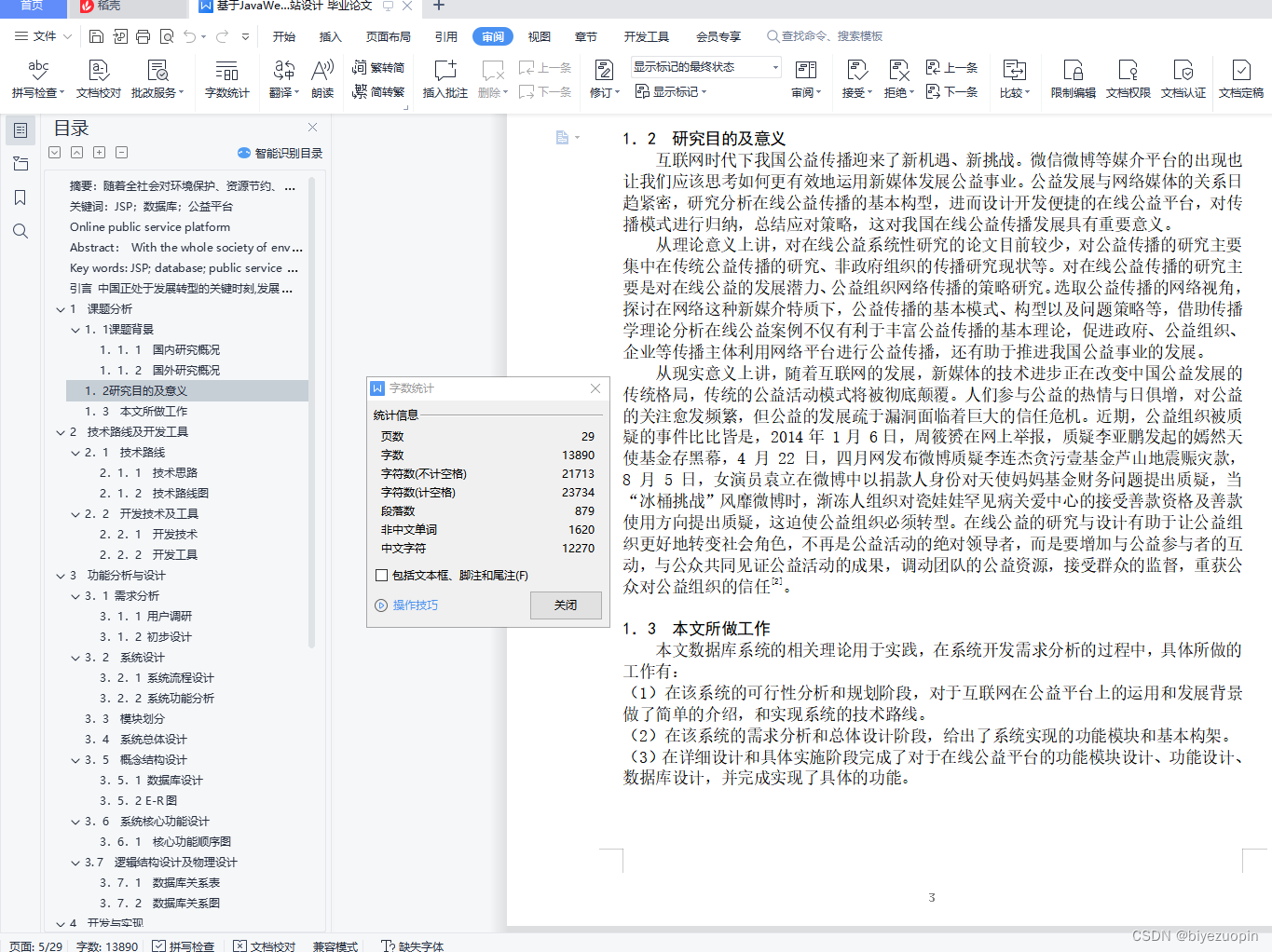Screen dimensions: 1272x952
Task: Open 文档认证 document certification
Action: [x=1183, y=79]
